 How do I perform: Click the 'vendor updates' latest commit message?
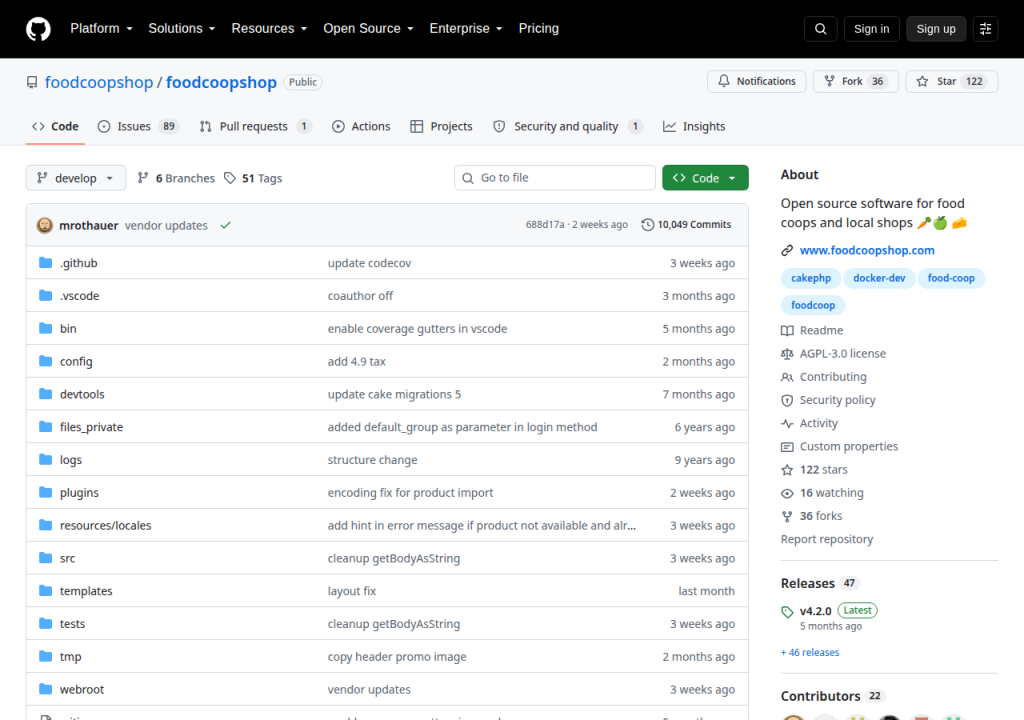click(x=166, y=225)
